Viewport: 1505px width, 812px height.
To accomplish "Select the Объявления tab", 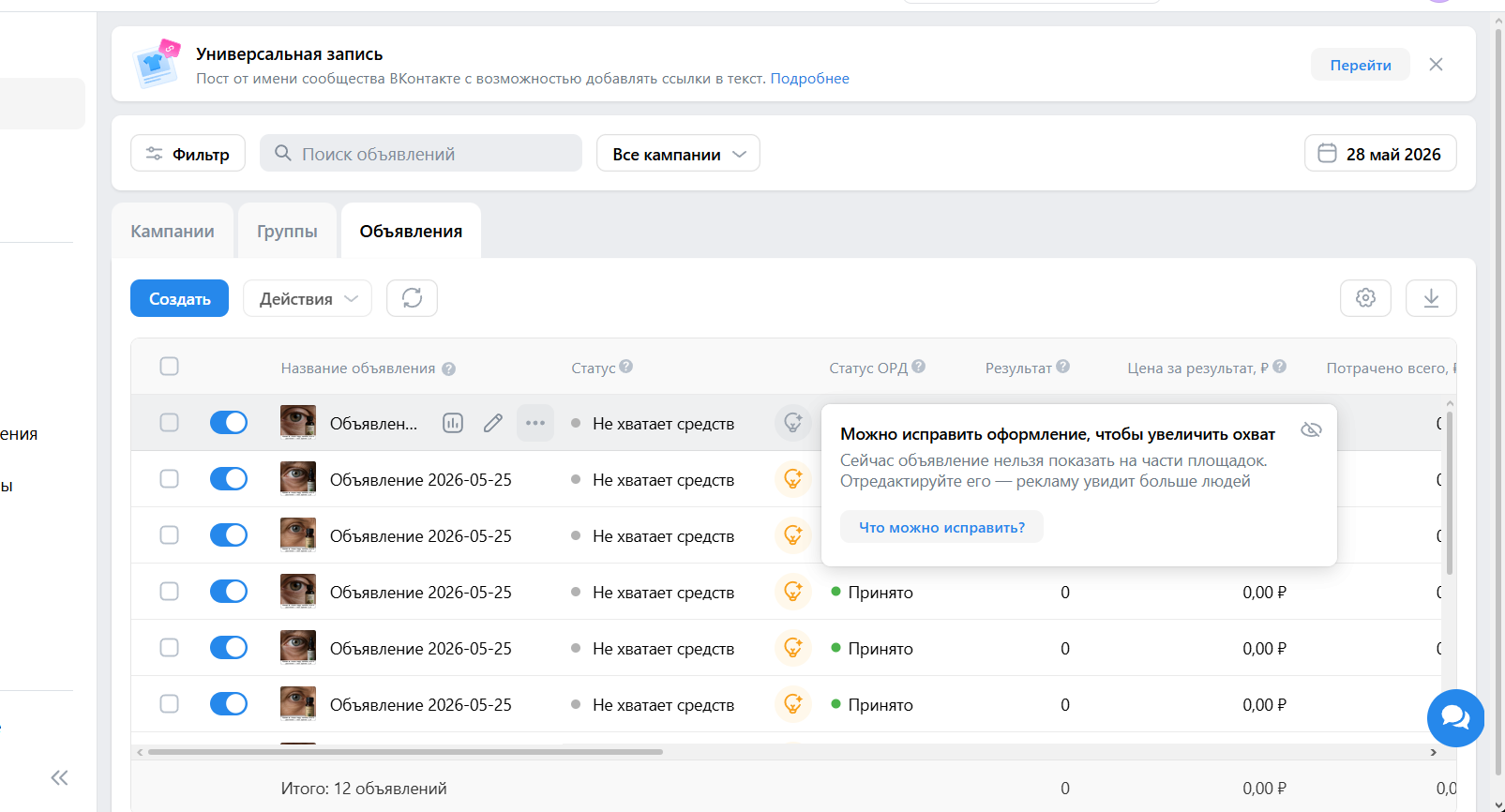I will click(411, 231).
